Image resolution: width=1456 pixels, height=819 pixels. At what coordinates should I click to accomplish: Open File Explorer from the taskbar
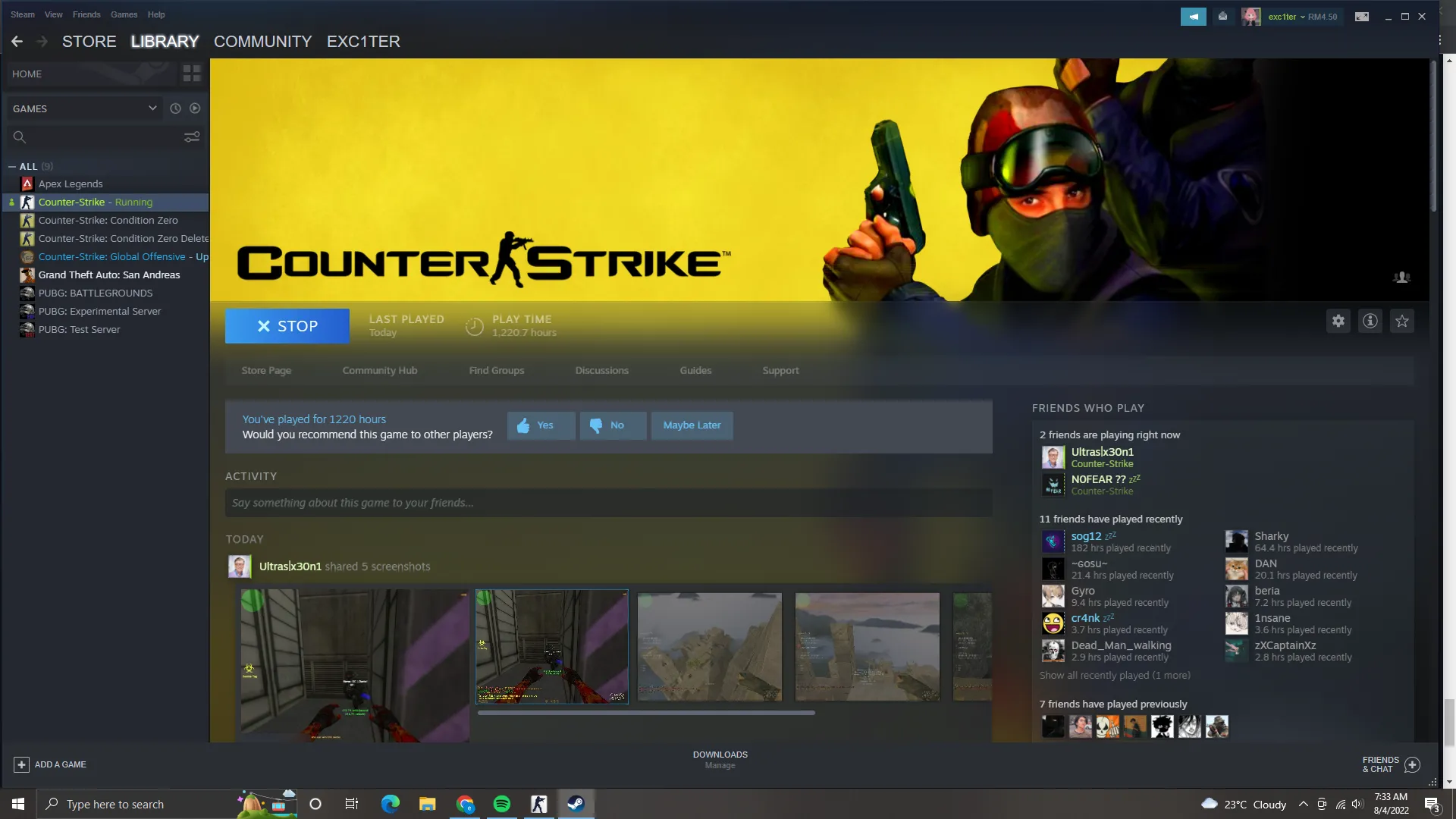pyautogui.click(x=428, y=804)
